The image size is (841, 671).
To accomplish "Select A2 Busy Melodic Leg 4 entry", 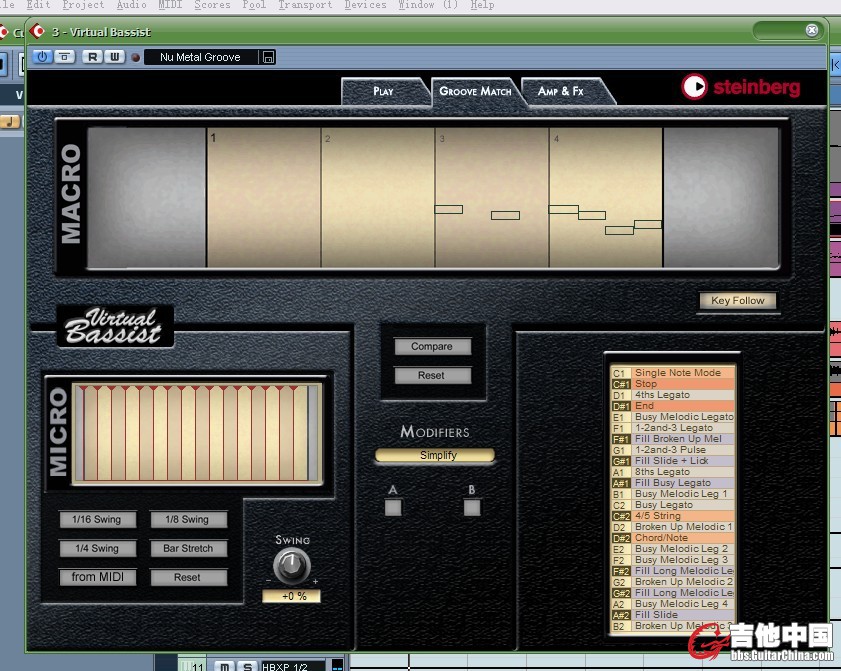I will [x=673, y=604].
